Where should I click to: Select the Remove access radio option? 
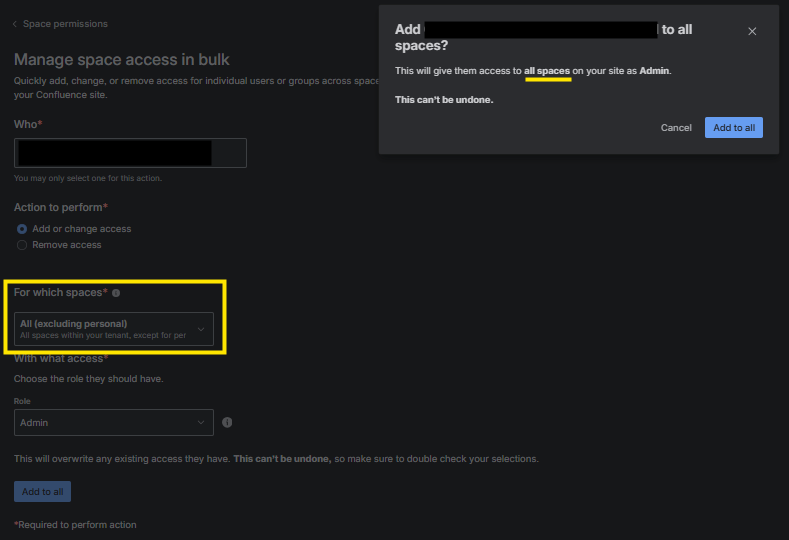pos(22,245)
